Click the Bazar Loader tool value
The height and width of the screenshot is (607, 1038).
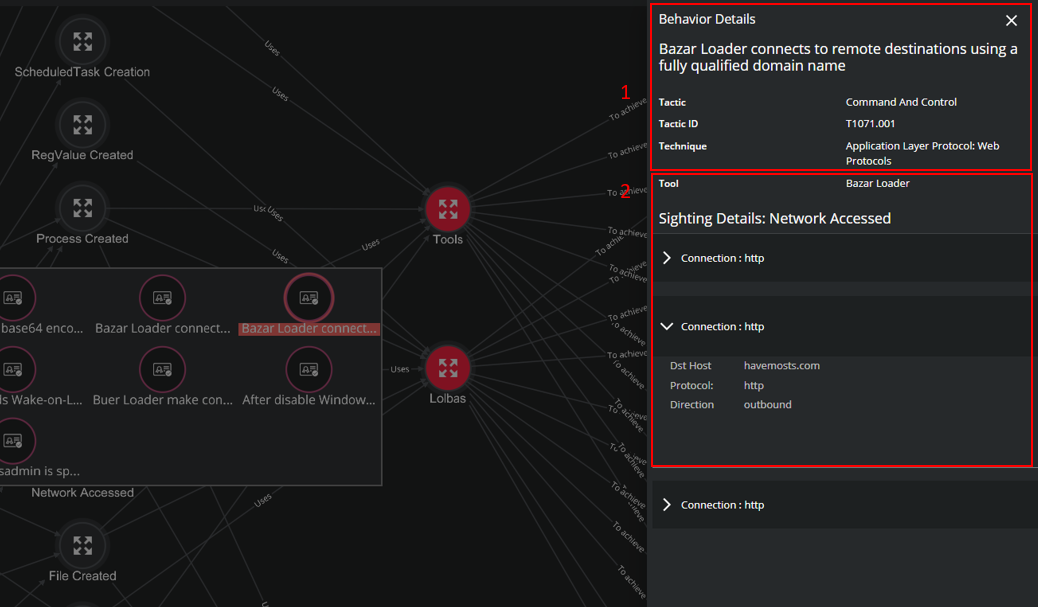click(877, 183)
